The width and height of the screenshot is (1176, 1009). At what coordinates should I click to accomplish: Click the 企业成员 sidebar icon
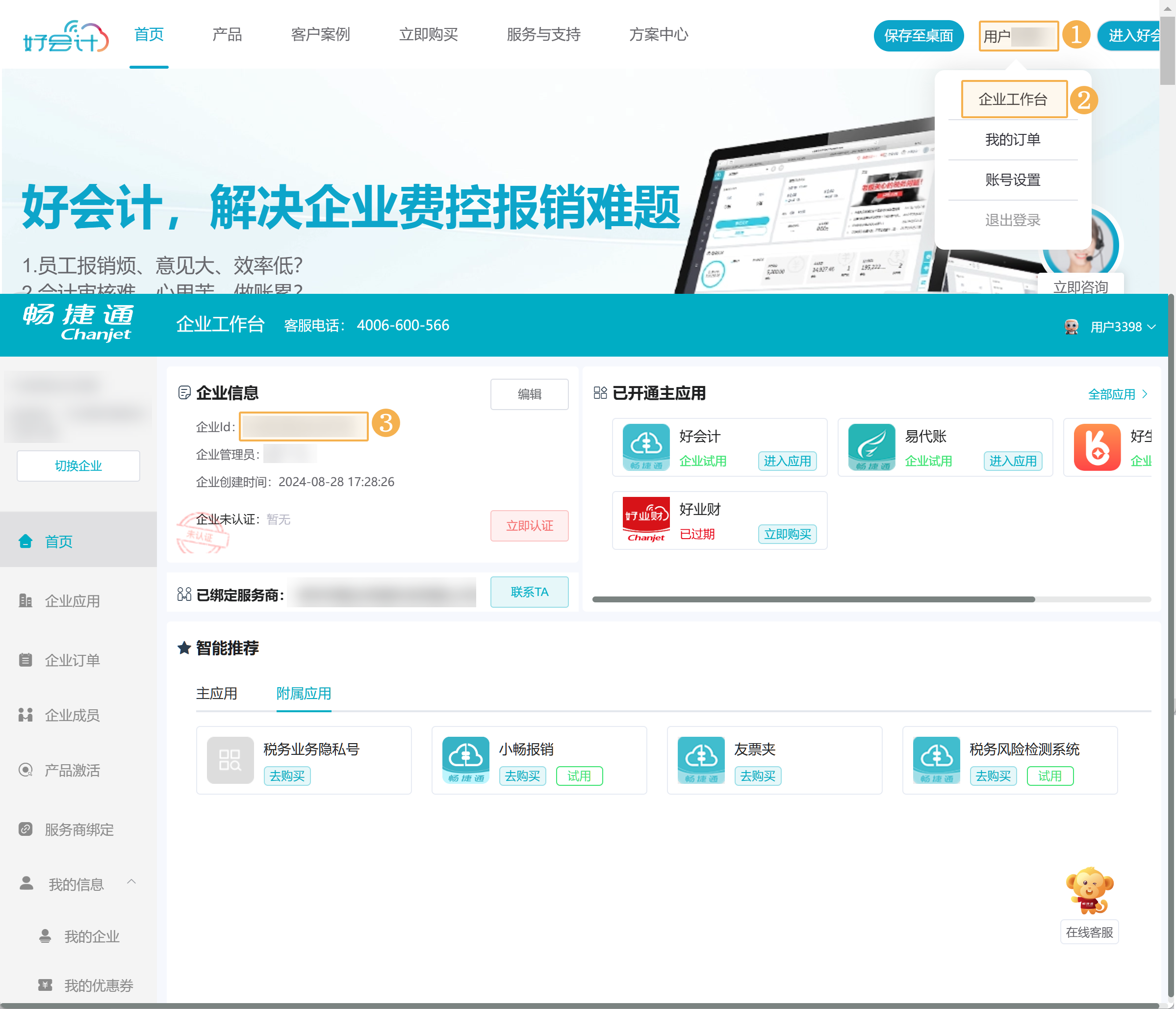[x=26, y=715]
